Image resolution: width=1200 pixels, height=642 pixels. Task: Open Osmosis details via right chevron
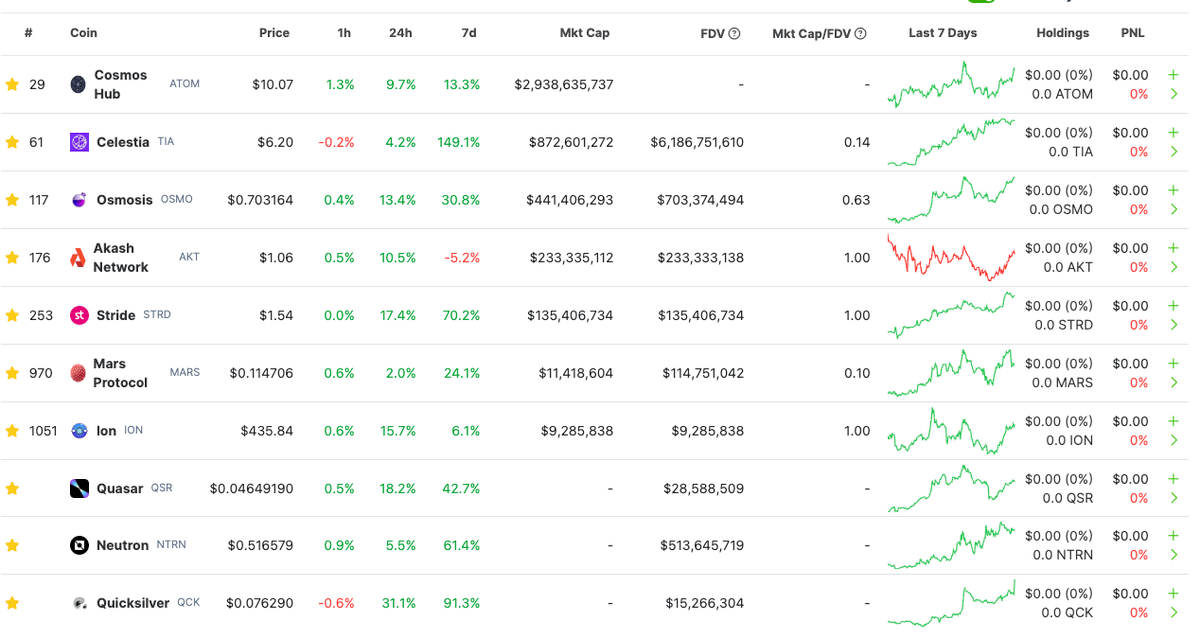(x=1173, y=210)
